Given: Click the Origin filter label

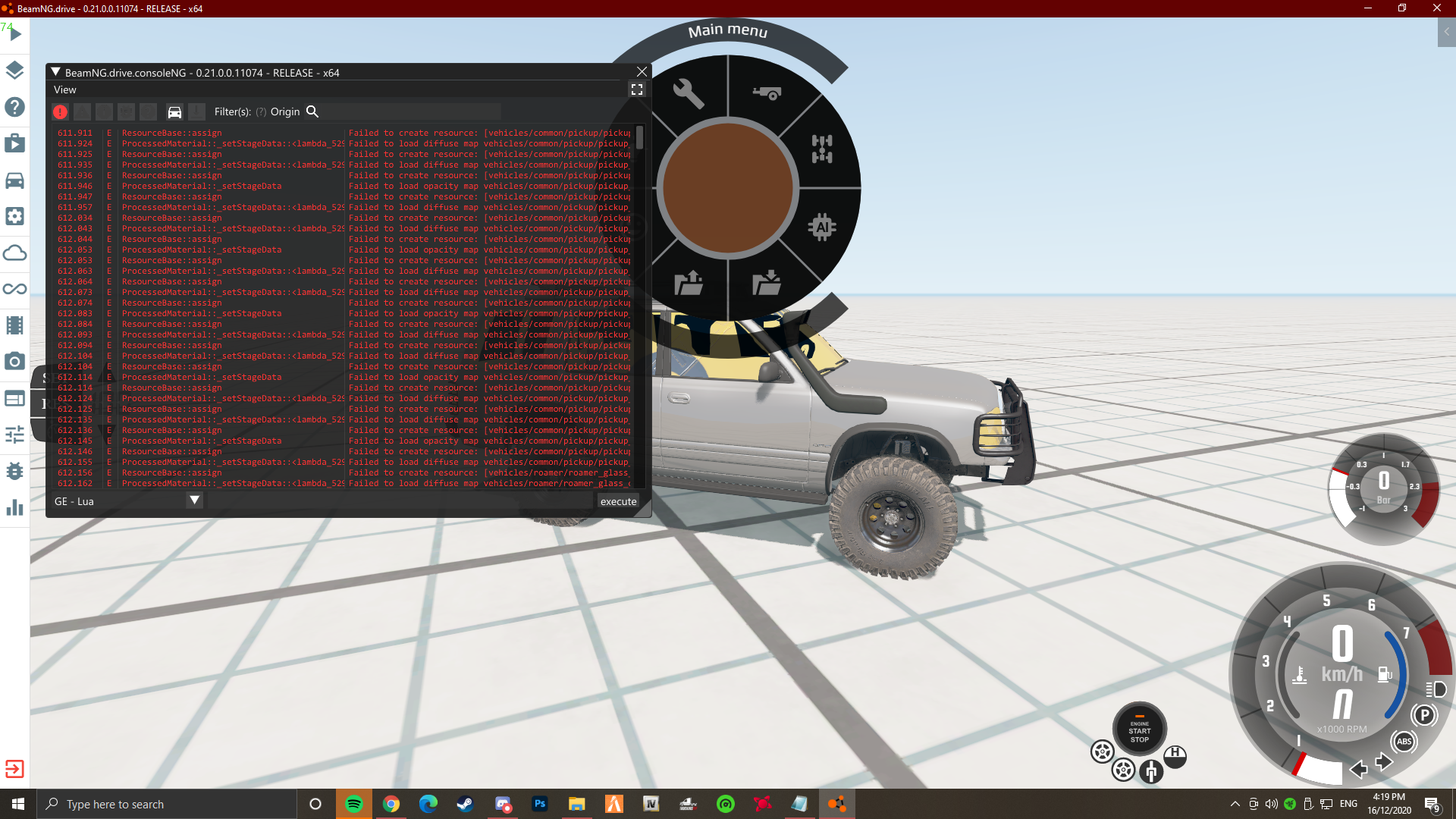Looking at the screenshot, I should tap(285, 111).
